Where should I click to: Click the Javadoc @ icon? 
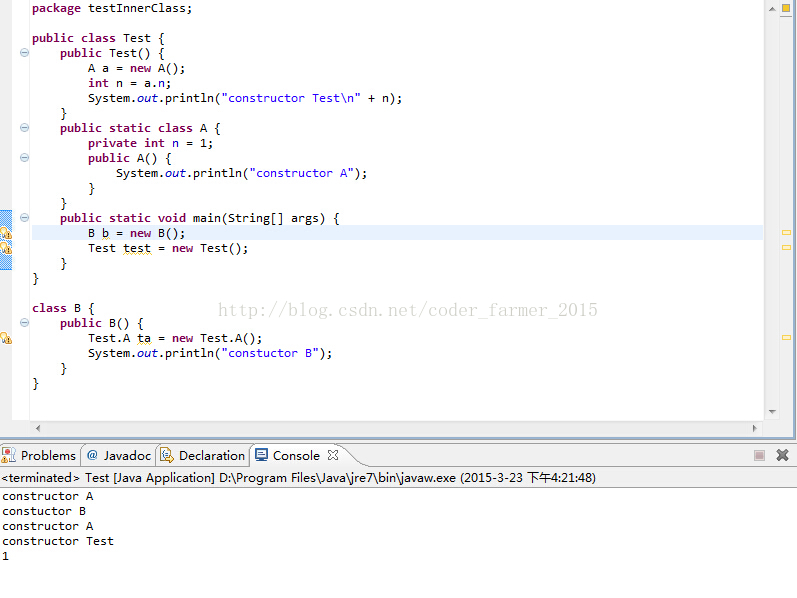click(x=92, y=455)
